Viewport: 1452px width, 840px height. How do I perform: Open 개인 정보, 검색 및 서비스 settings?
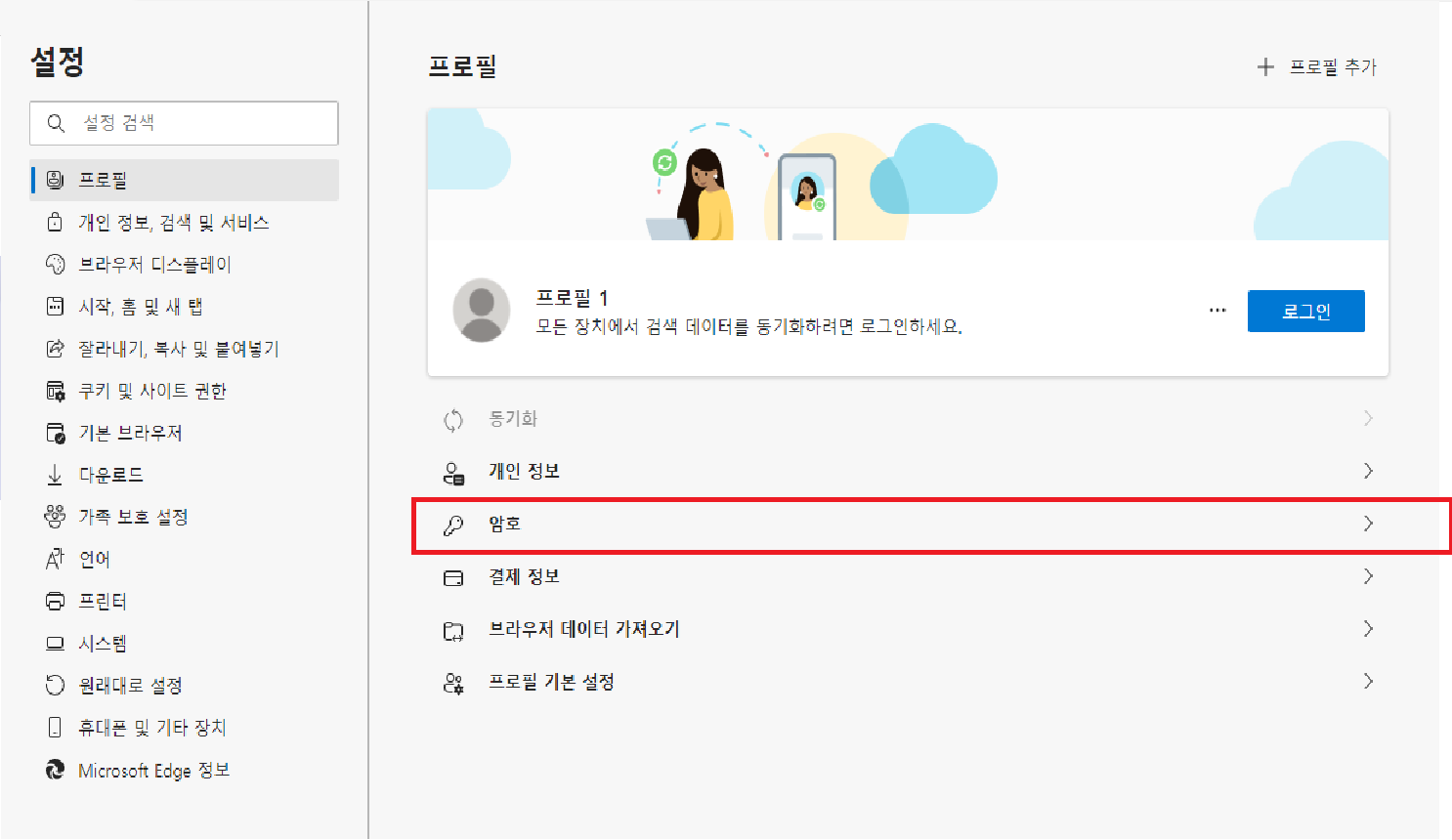tap(173, 223)
